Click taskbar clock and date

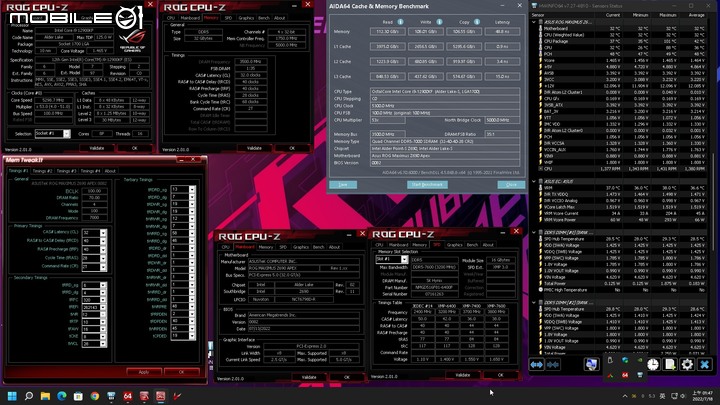pyautogui.click(x=703, y=396)
